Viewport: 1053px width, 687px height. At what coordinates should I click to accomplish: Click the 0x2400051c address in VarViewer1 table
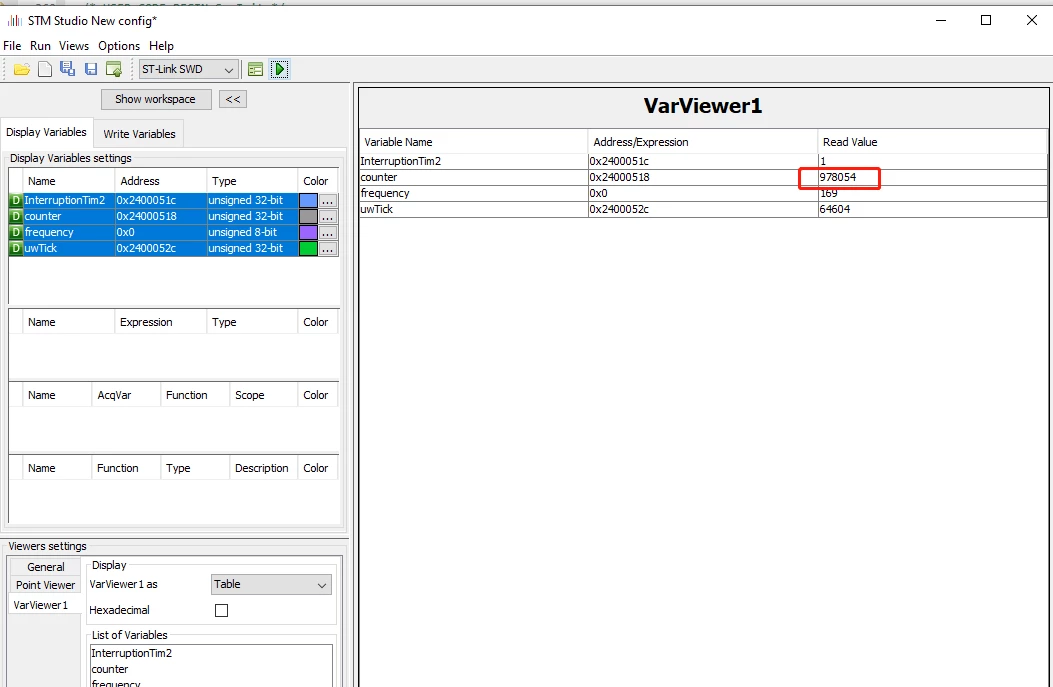click(x=619, y=161)
